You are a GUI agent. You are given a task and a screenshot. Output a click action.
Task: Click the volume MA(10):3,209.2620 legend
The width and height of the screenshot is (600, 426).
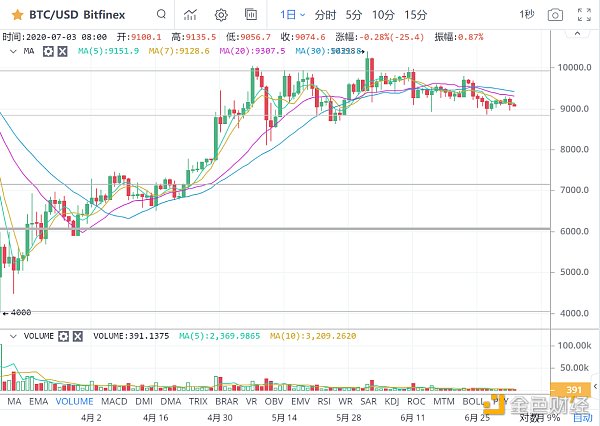click(x=313, y=336)
